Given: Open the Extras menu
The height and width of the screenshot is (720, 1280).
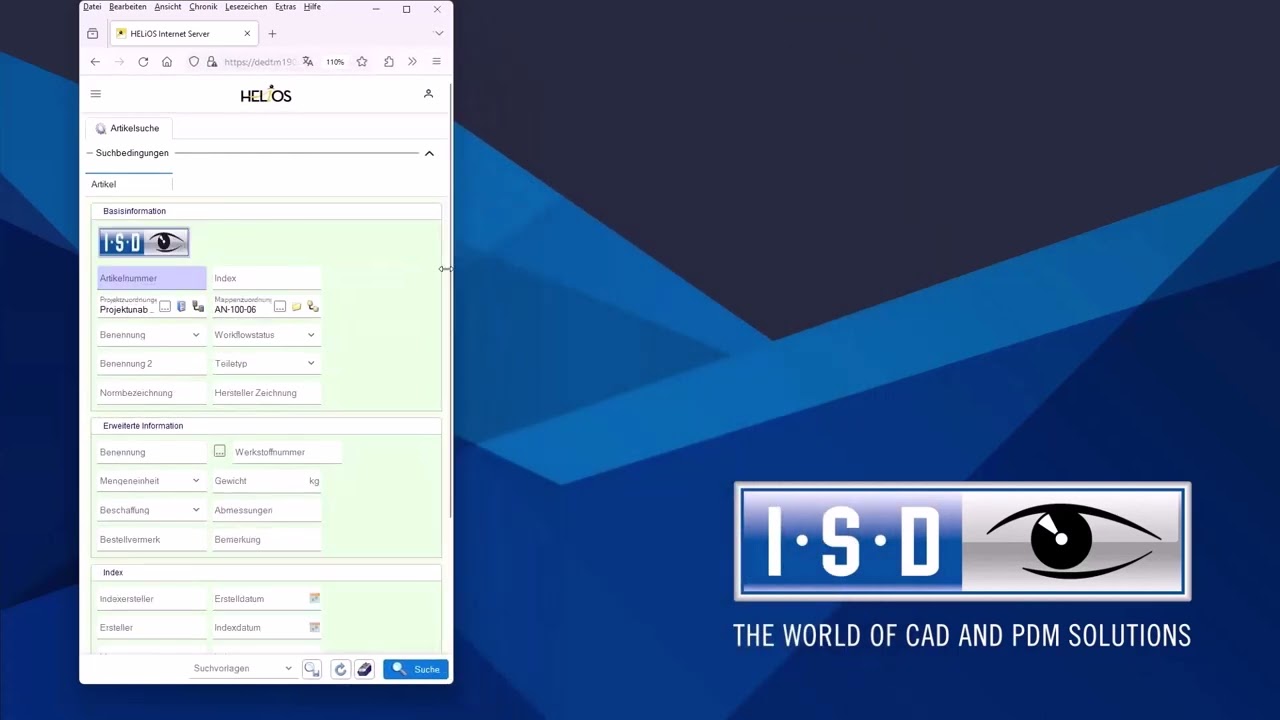Looking at the screenshot, I should pyautogui.click(x=286, y=7).
